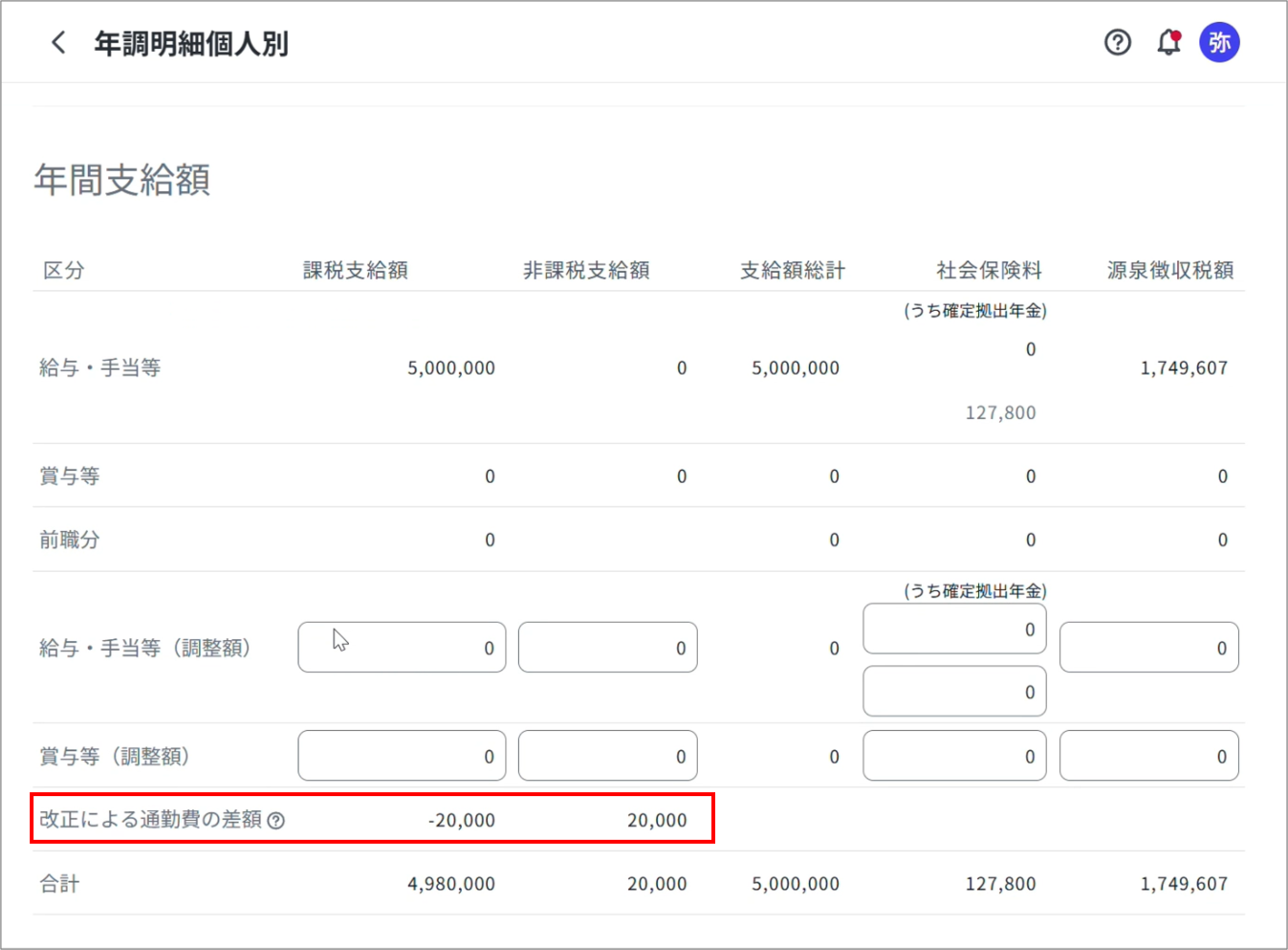Edit 社会保険料 field for 賞与等（調整額）

(954, 757)
